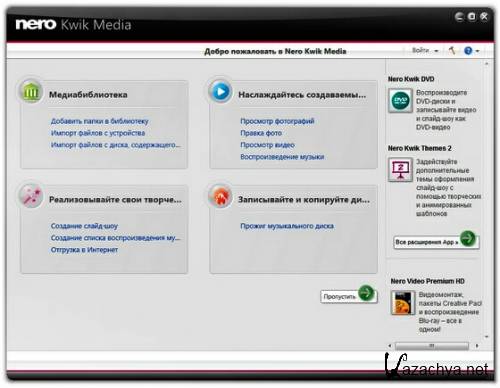Click the hammer options icon in header
The width and height of the screenshot is (500, 388).
452,51
